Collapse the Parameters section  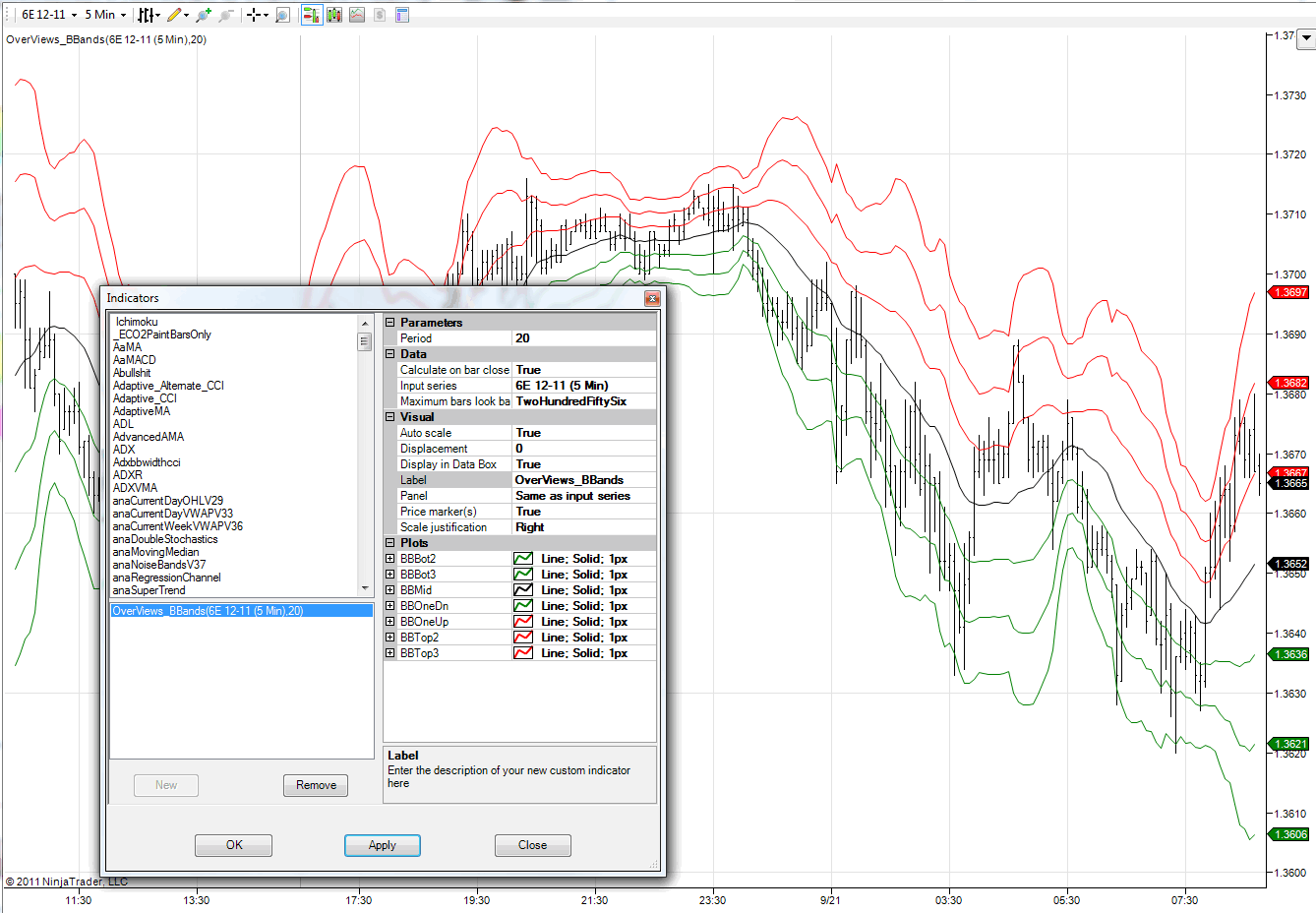tap(390, 323)
